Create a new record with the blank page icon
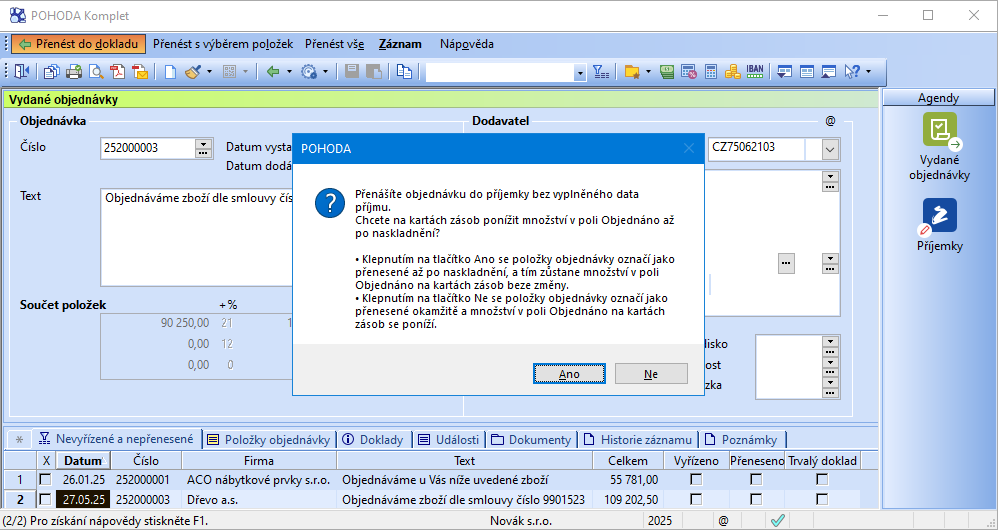Screen dimensions: 1000x531 170,71
